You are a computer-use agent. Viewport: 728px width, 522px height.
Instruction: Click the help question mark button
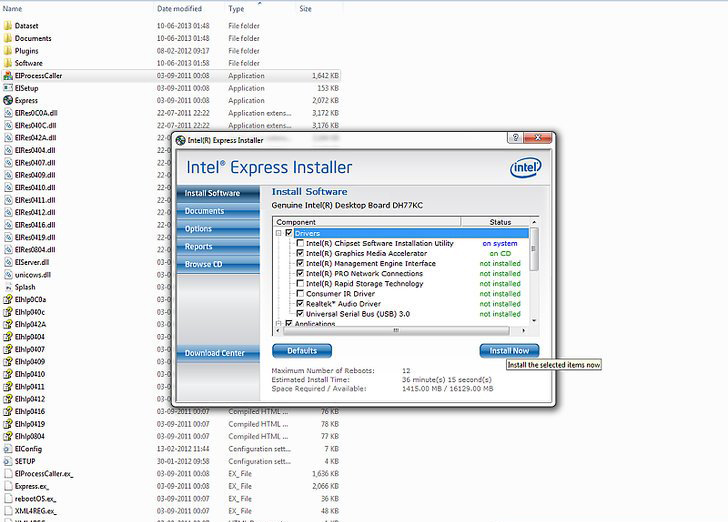coord(515,137)
